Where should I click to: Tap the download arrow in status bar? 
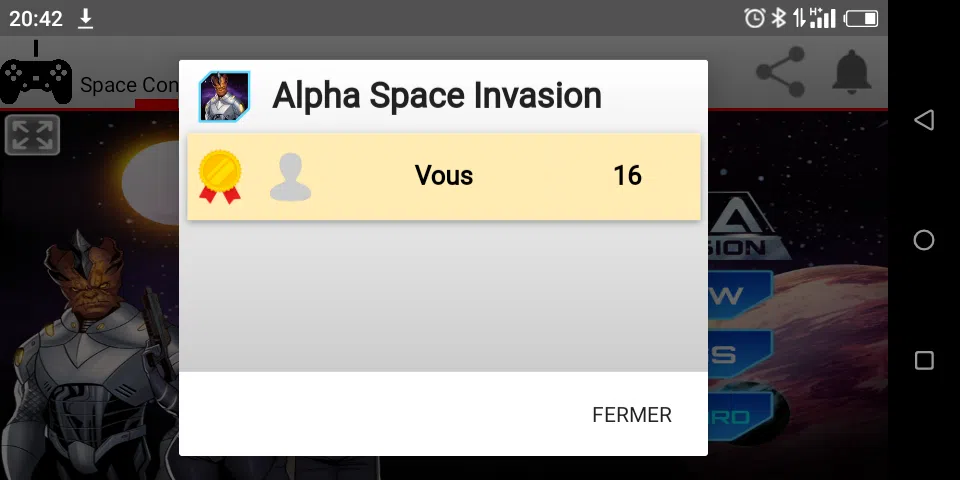(x=86, y=18)
